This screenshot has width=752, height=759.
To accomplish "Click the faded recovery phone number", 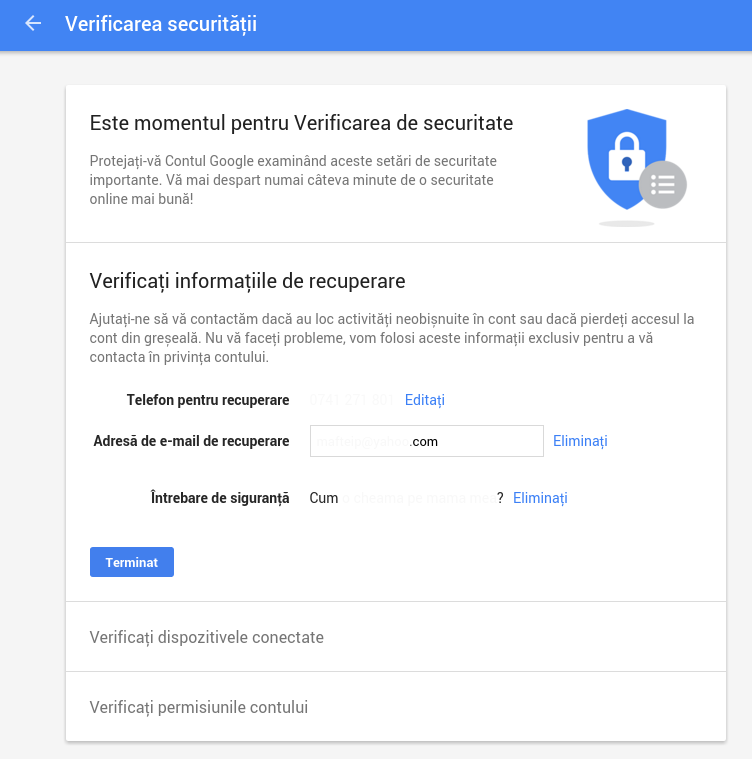I will pyautogui.click(x=351, y=400).
